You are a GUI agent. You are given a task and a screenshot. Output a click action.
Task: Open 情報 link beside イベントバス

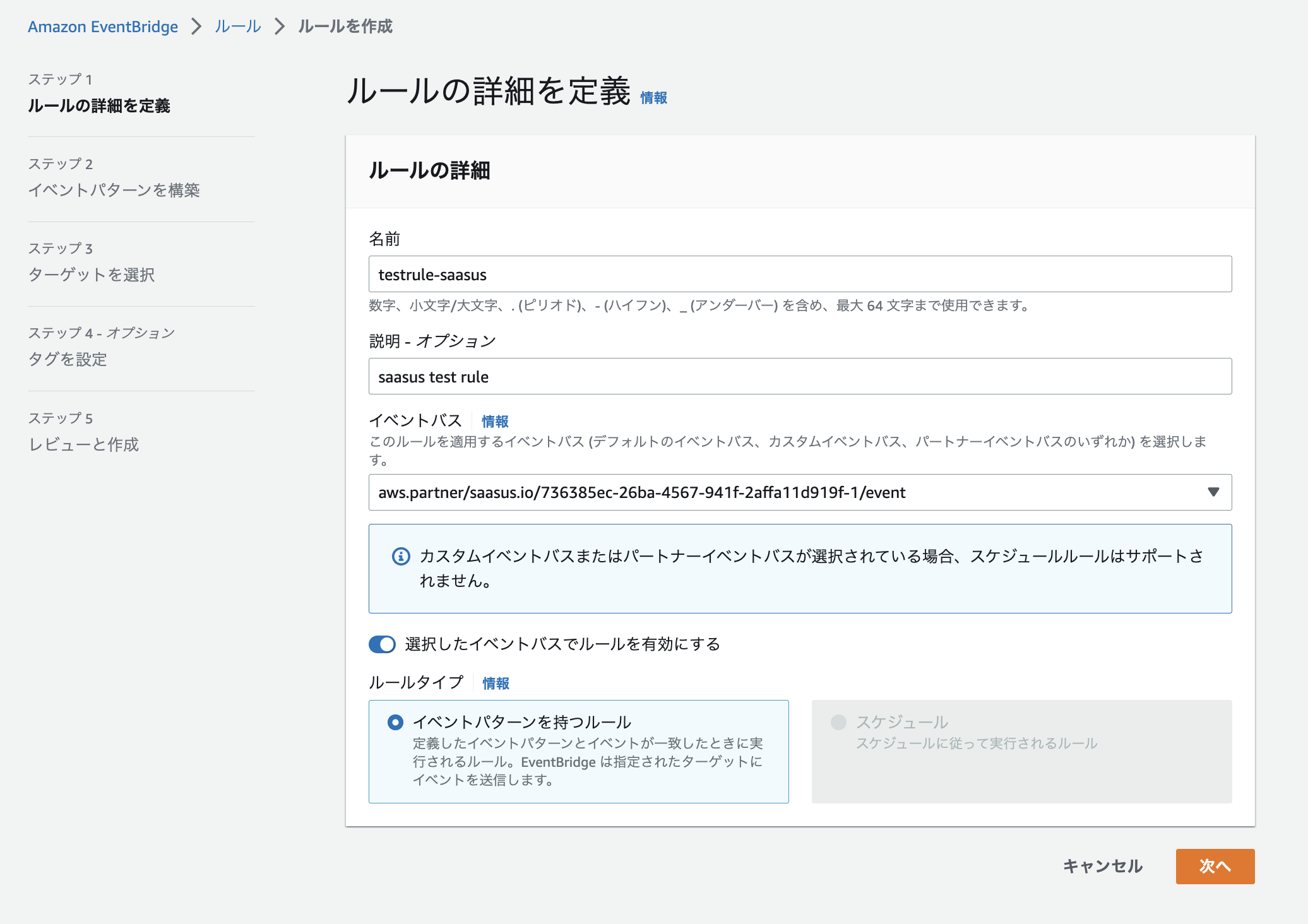click(495, 421)
